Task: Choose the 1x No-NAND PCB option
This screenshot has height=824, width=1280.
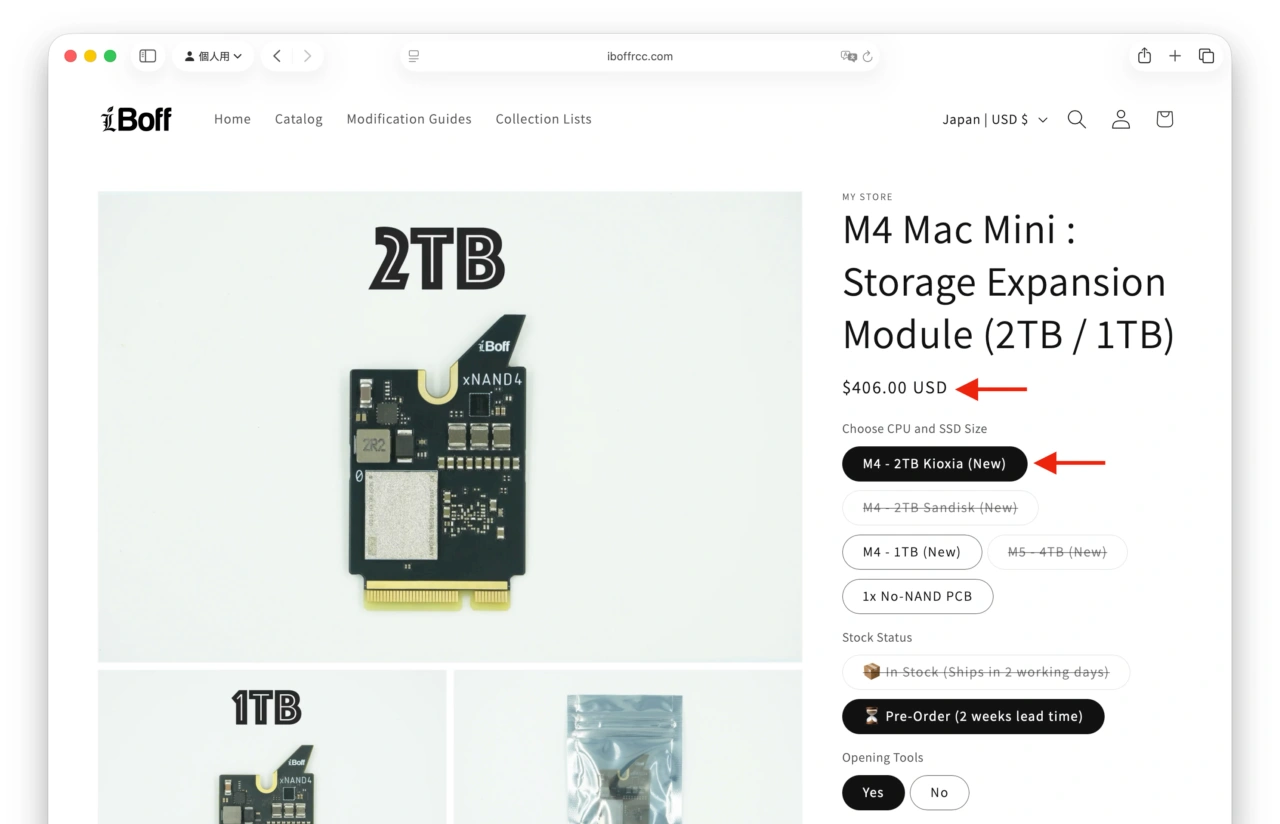Action: point(917,596)
